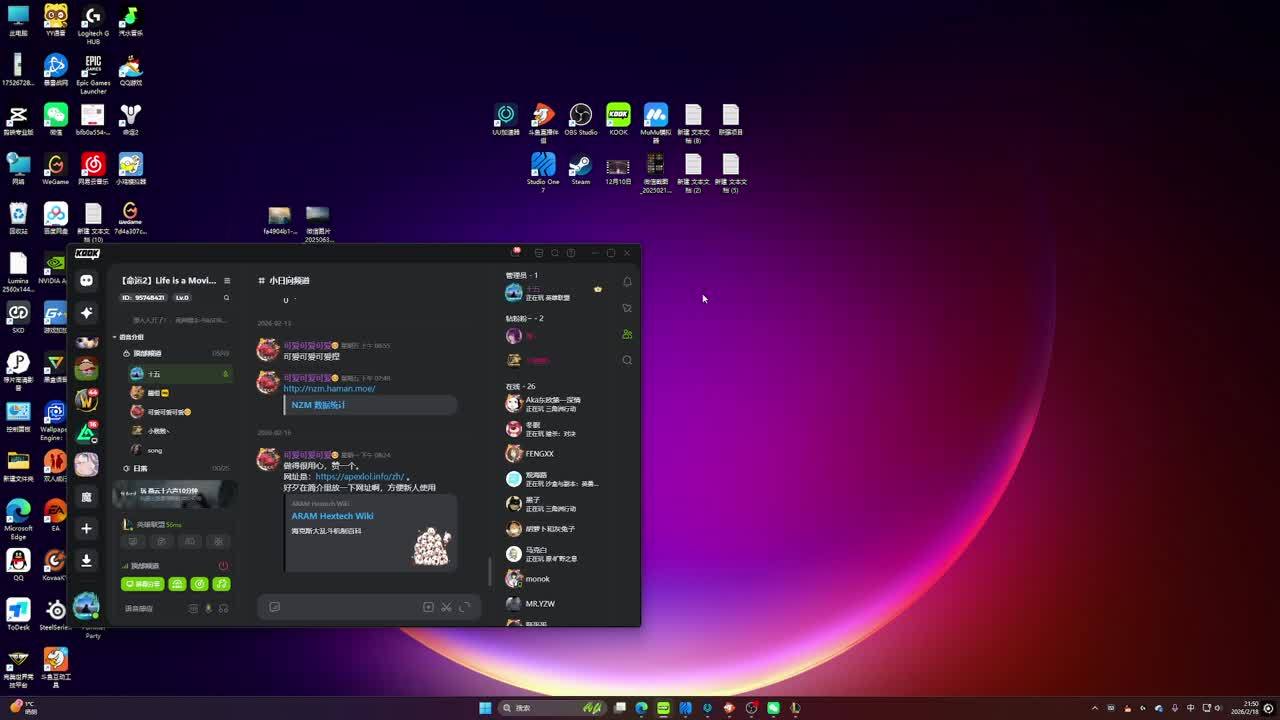Toggle the member list panel icon
1280x720 pixels.
coord(627,334)
